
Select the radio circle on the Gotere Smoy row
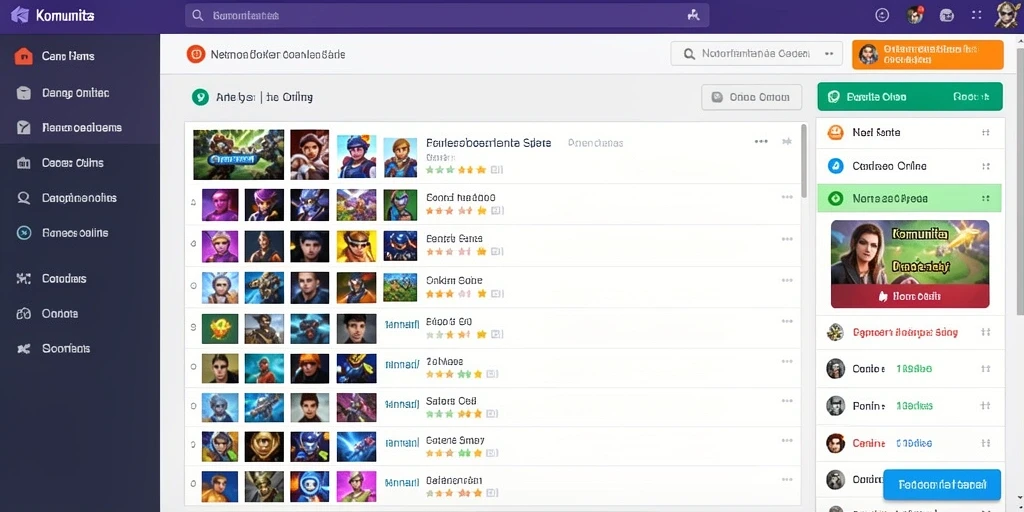193,445
